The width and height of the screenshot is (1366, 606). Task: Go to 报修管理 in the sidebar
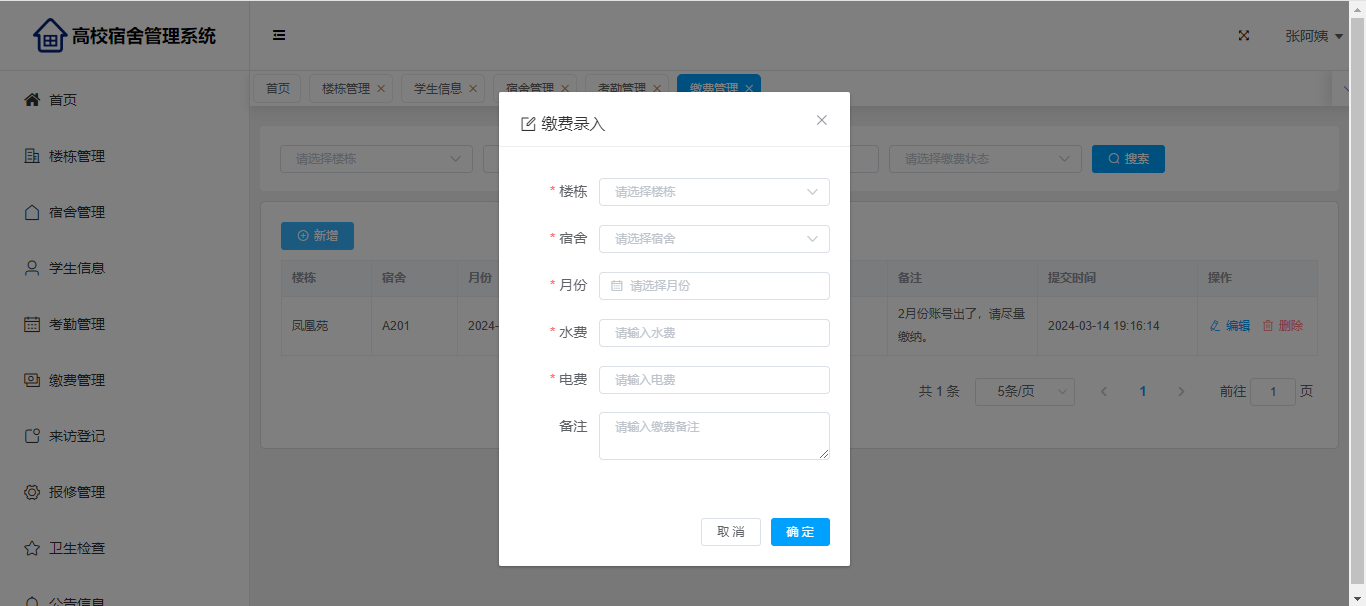tap(77, 492)
